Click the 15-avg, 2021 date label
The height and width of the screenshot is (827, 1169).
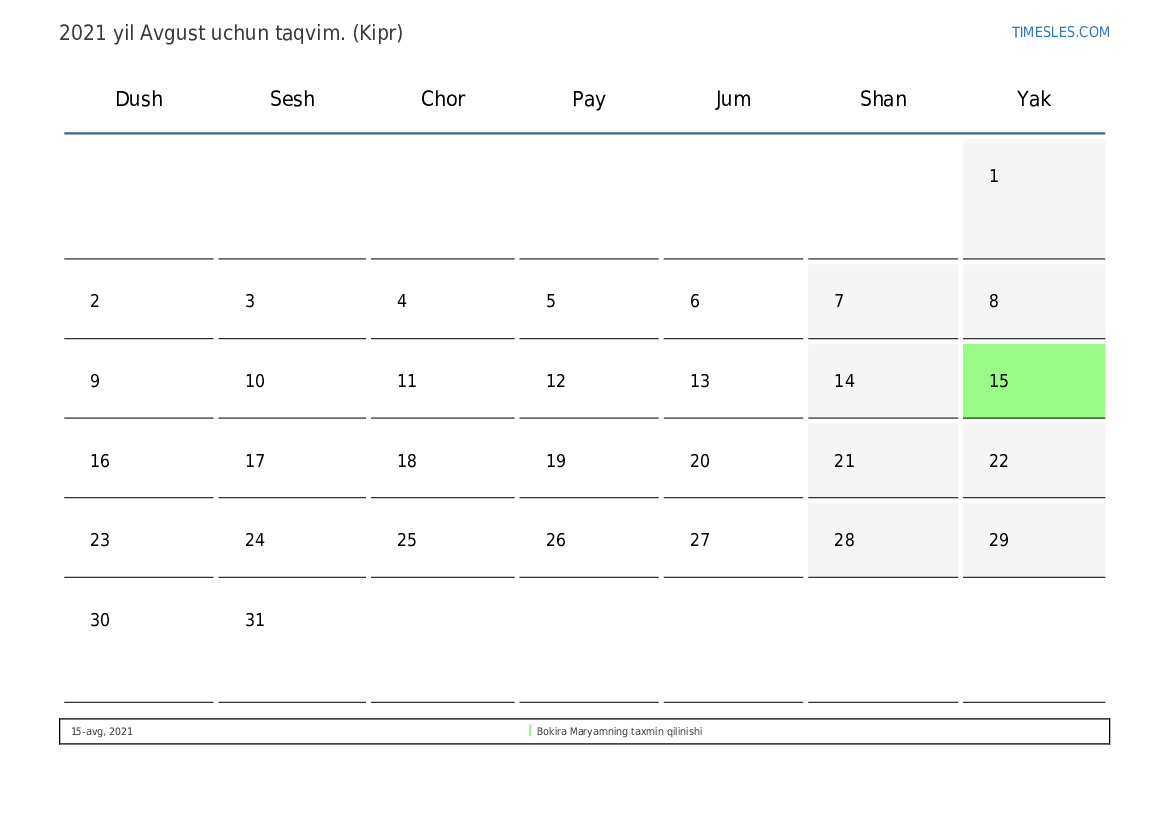102,732
